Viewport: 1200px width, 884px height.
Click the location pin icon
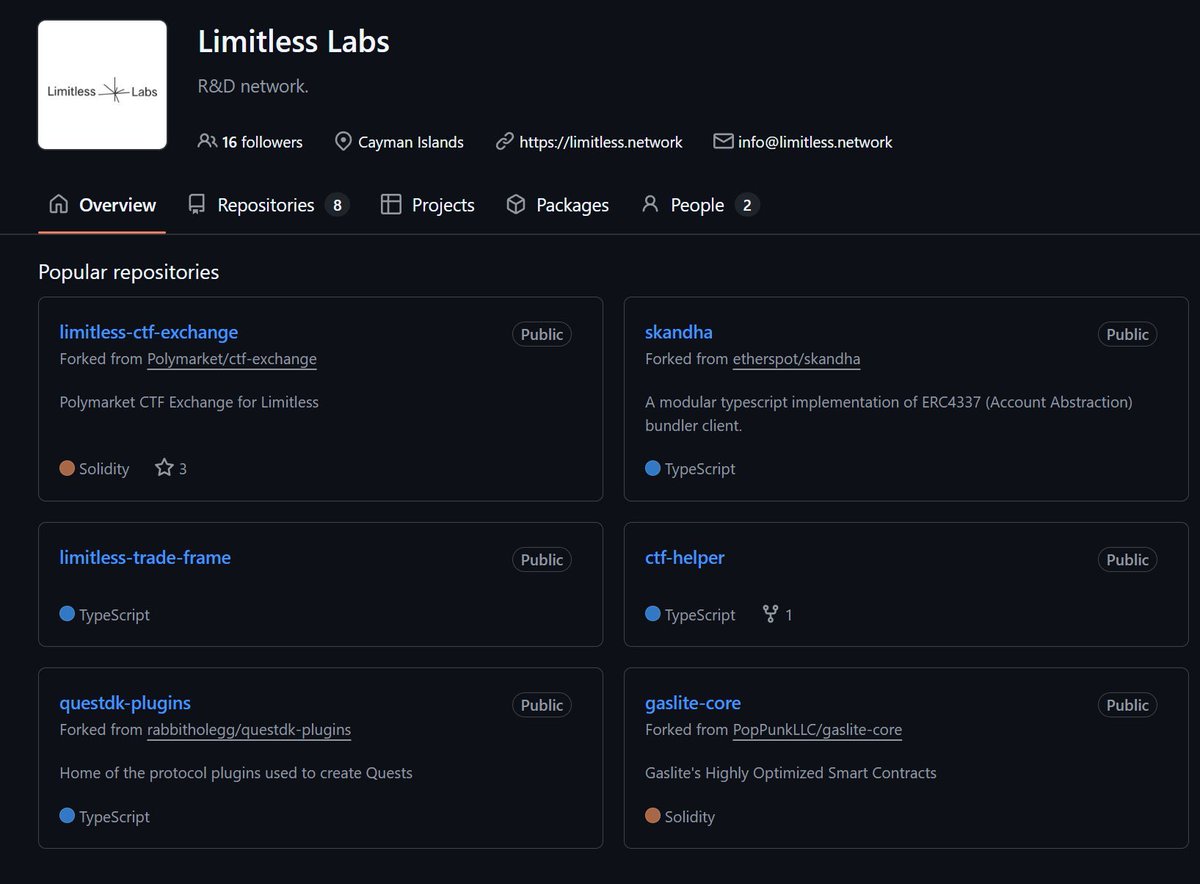coord(344,142)
